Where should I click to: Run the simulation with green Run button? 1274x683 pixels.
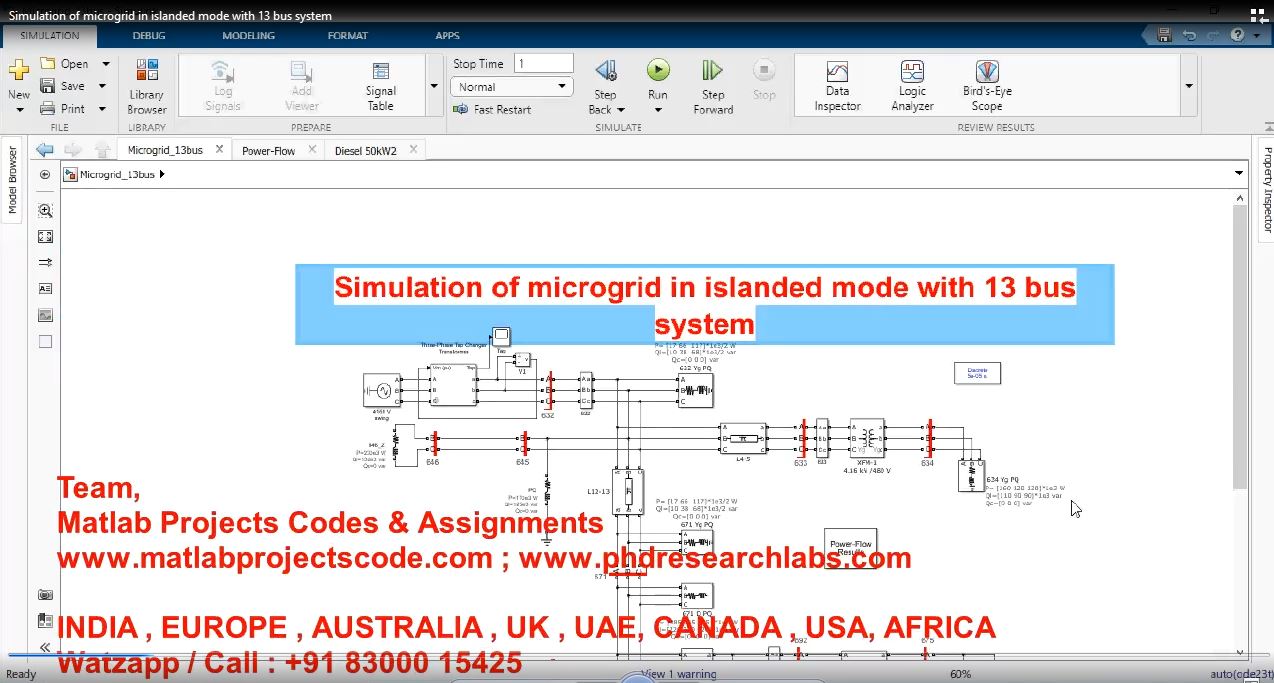pyautogui.click(x=658, y=69)
